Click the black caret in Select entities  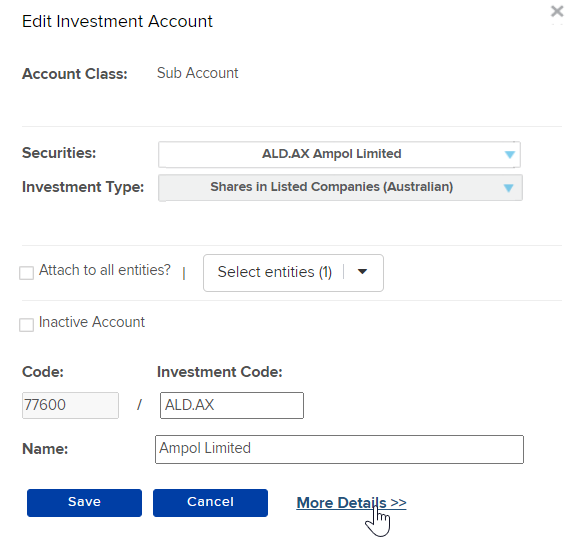tap(362, 272)
